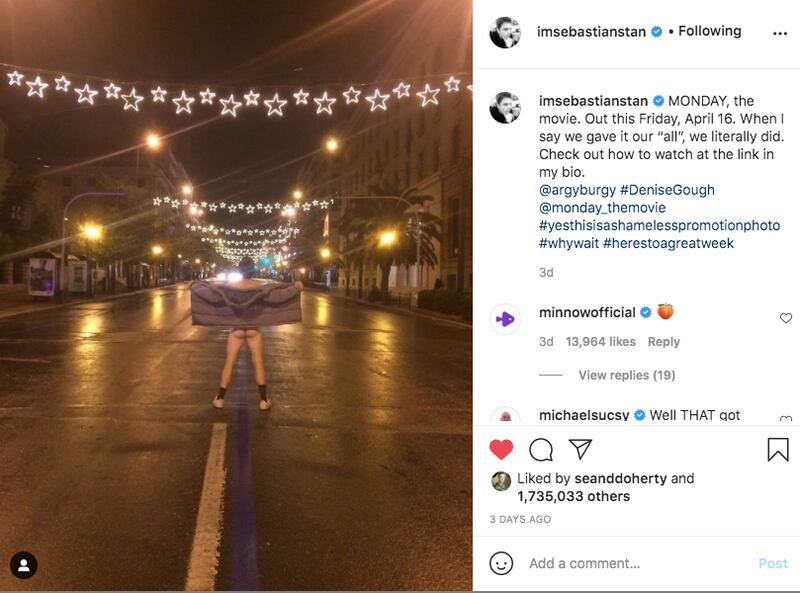Click the emoji smiley face icon
Image resolution: width=800 pixels, height=593 pixels.
(x=502, y=563)
